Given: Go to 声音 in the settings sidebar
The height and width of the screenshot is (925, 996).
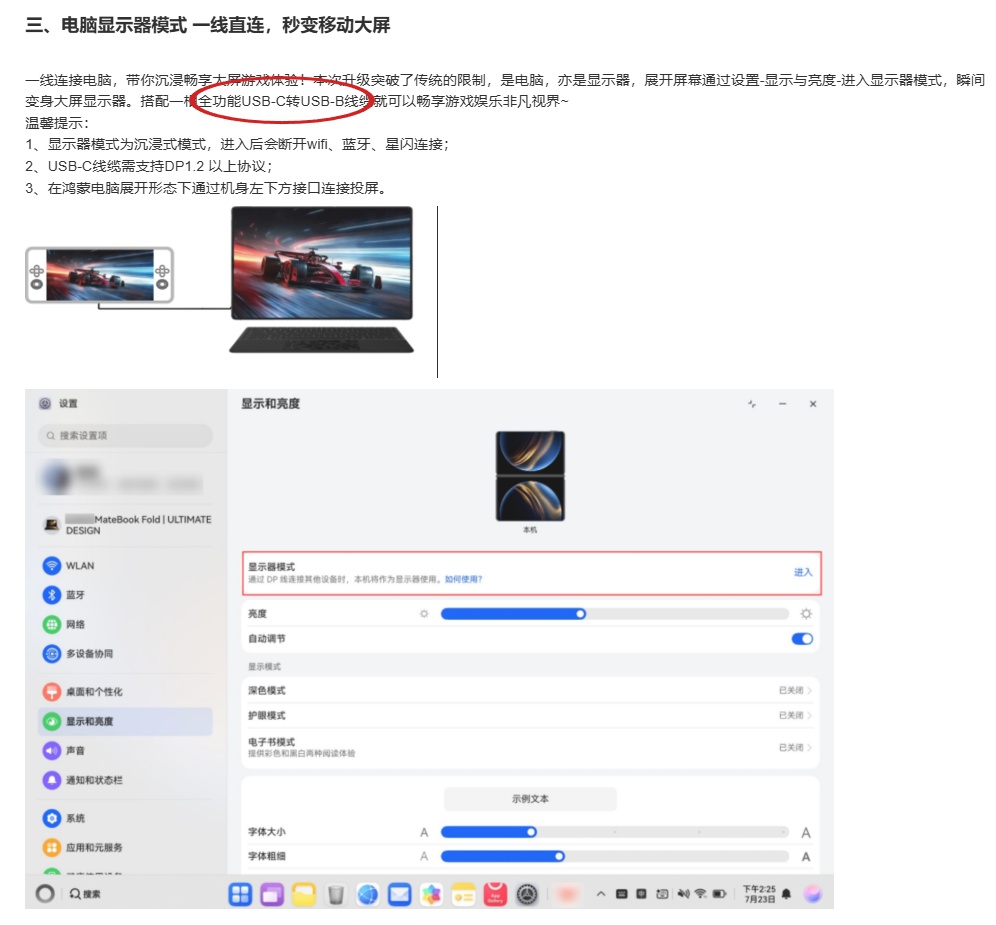Looking at the screenshot, I should coord(76,750).
